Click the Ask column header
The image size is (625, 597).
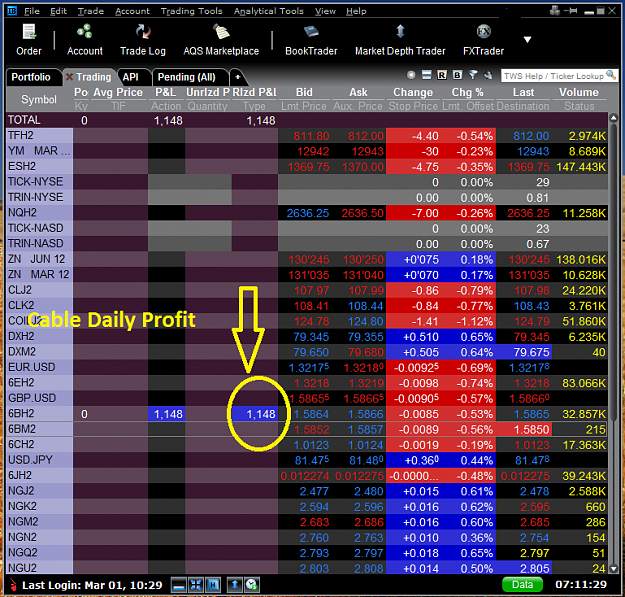tap(358, 92)
